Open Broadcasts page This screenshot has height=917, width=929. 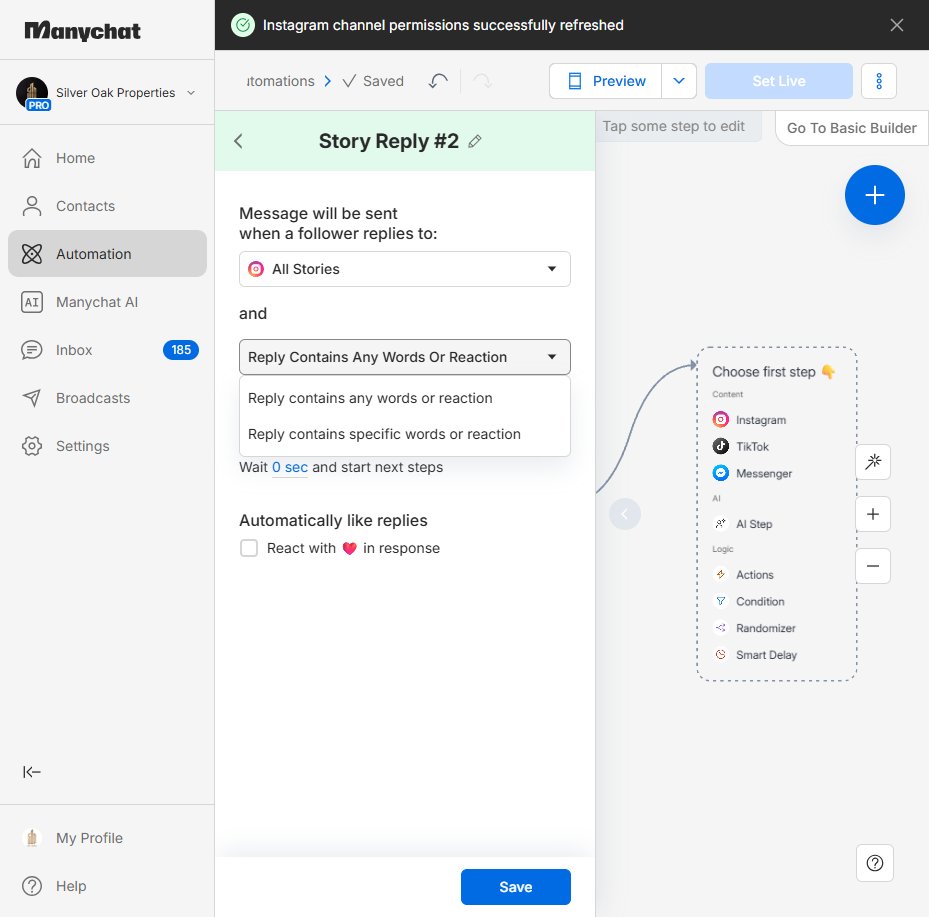coord(107,398)
